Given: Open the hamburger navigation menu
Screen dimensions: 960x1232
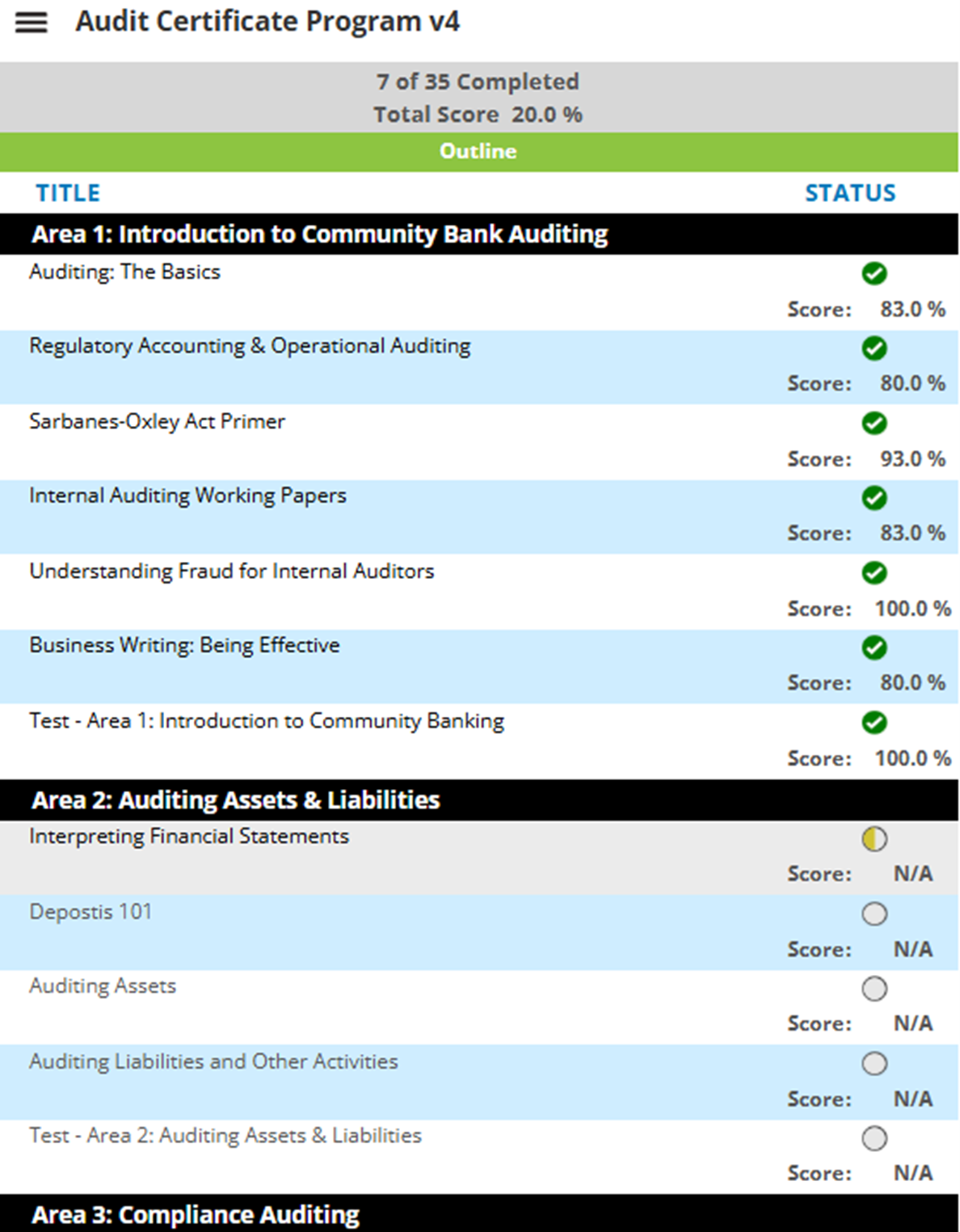Looking at the screenshot, I should point(31,22).
